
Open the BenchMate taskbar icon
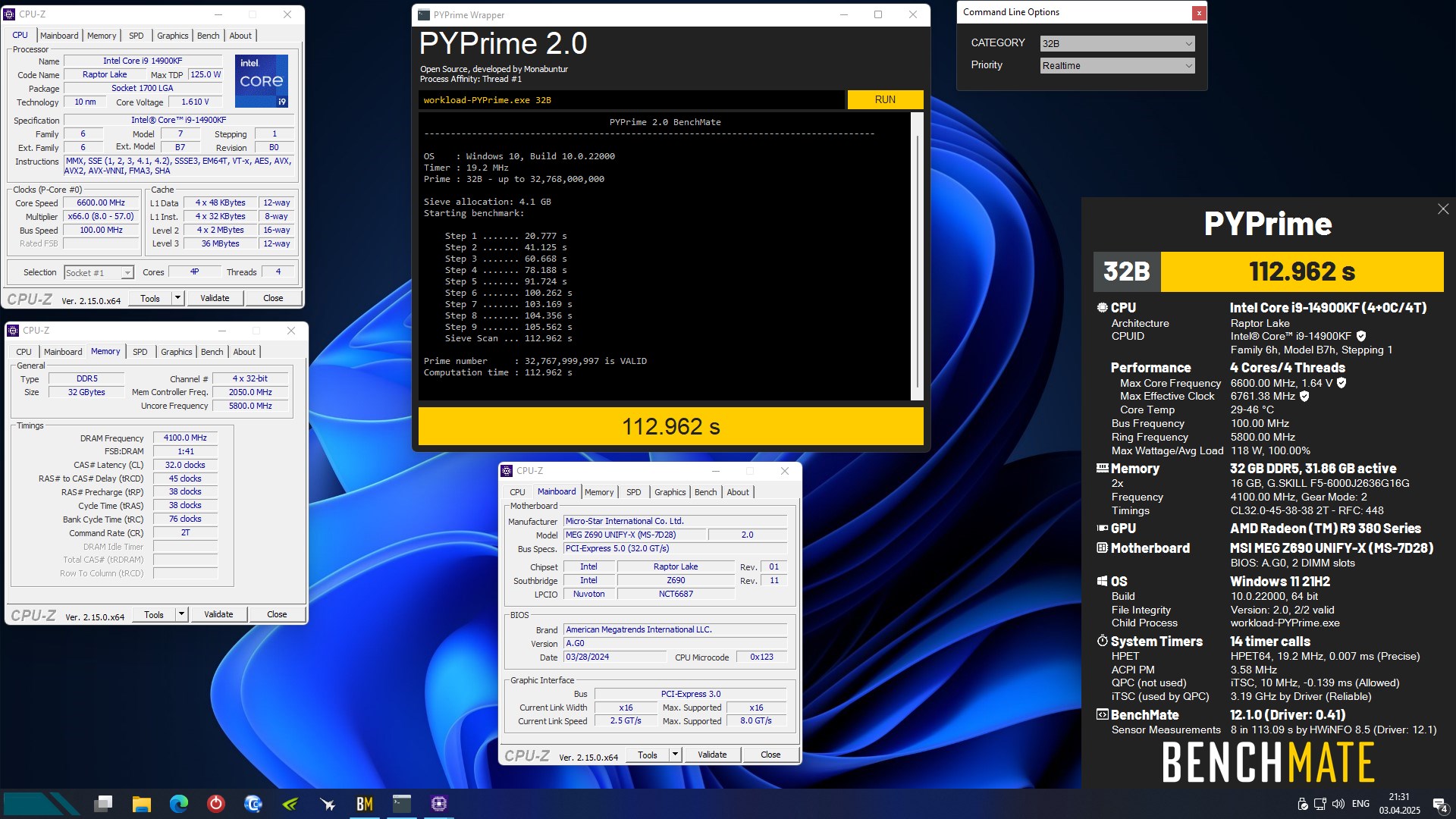click(x=365, y=804)
